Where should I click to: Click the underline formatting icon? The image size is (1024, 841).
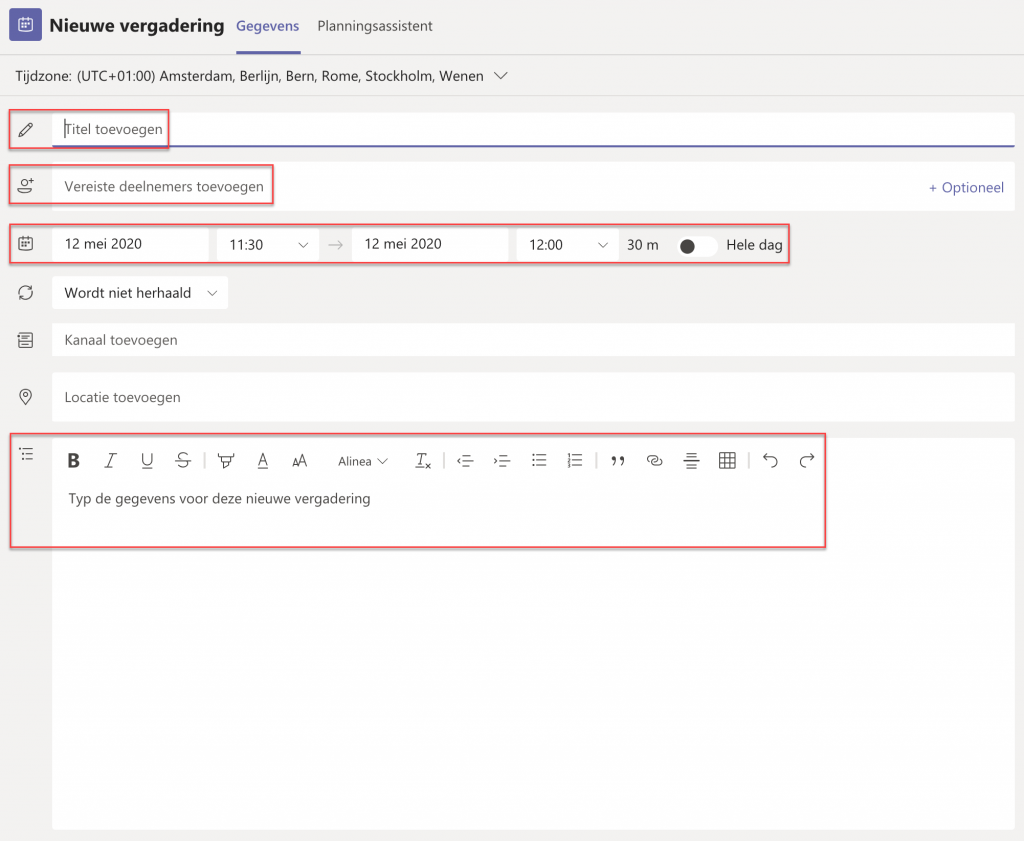pyautogui.click(x=147, y=461)
